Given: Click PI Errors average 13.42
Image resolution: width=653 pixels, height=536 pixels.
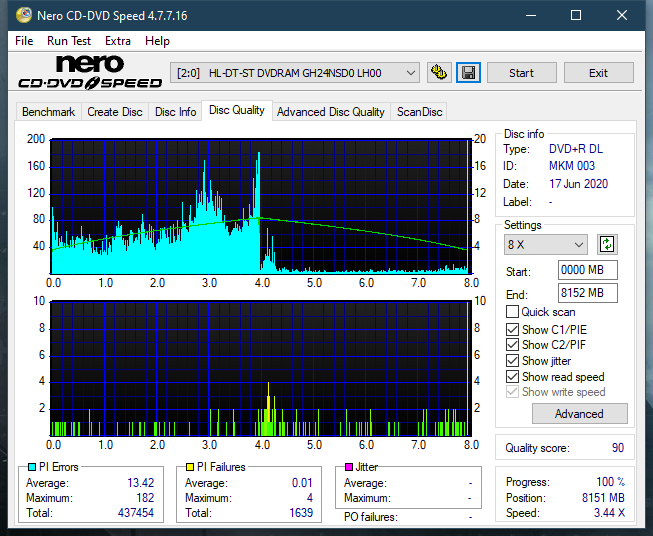Looking at the screenshot, I should click(140, 483).
